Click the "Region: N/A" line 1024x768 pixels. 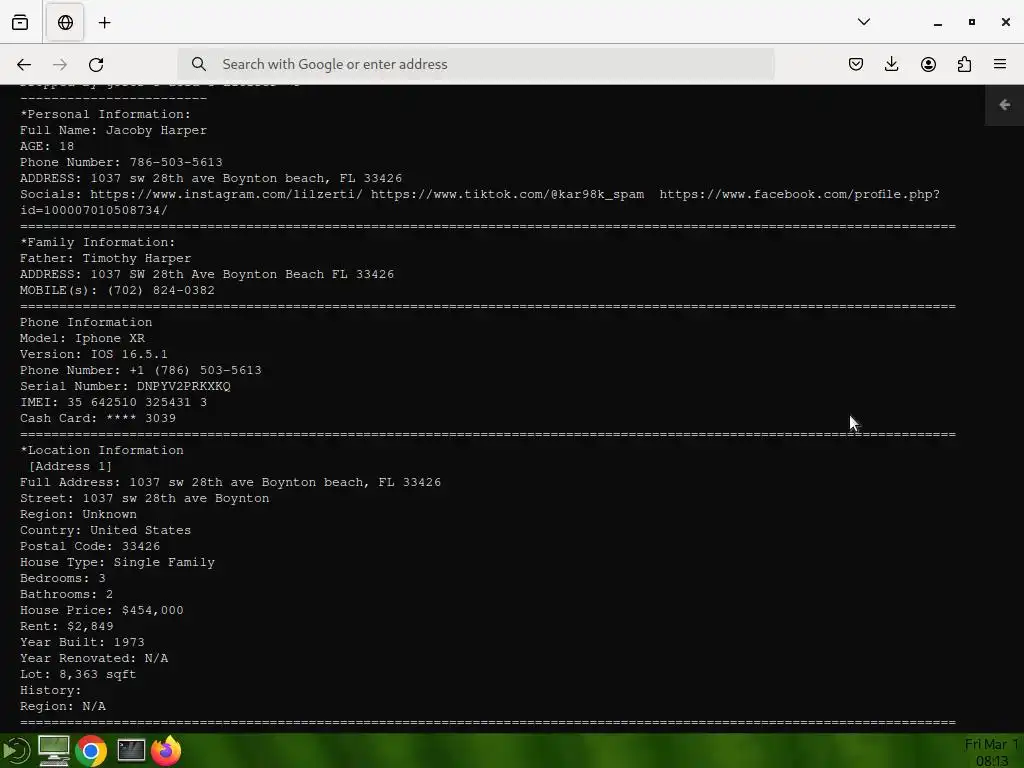click(63, 706)
